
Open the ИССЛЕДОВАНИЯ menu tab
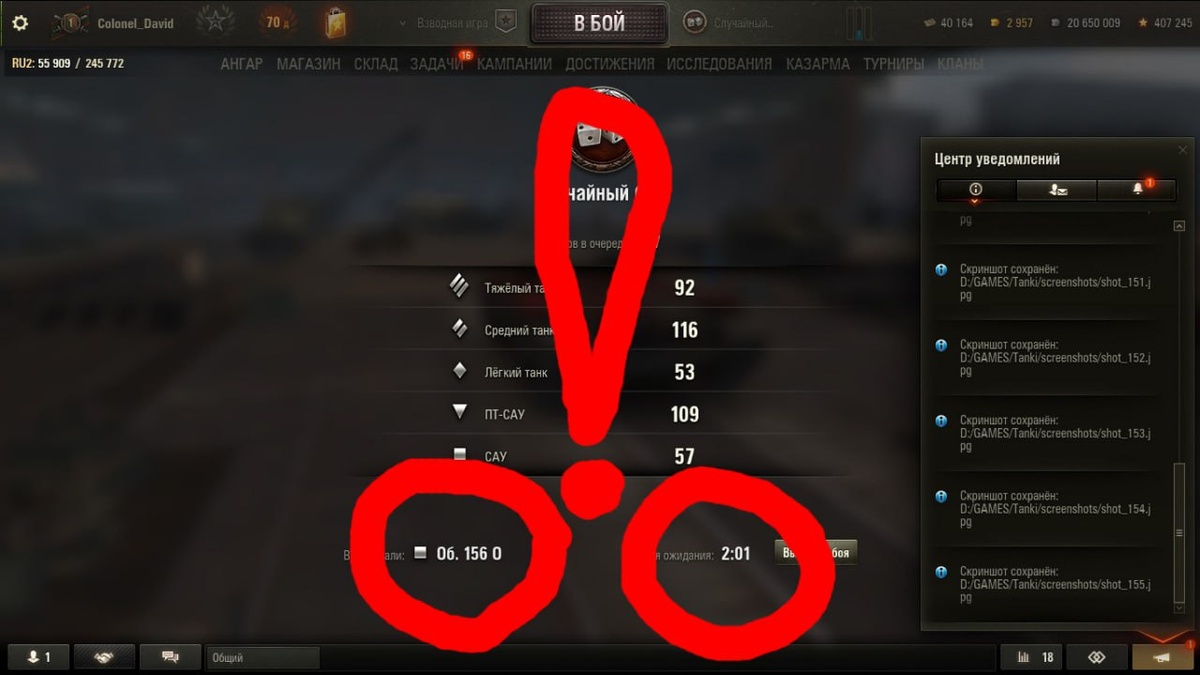pyautogui.click(x=719, y=63)
